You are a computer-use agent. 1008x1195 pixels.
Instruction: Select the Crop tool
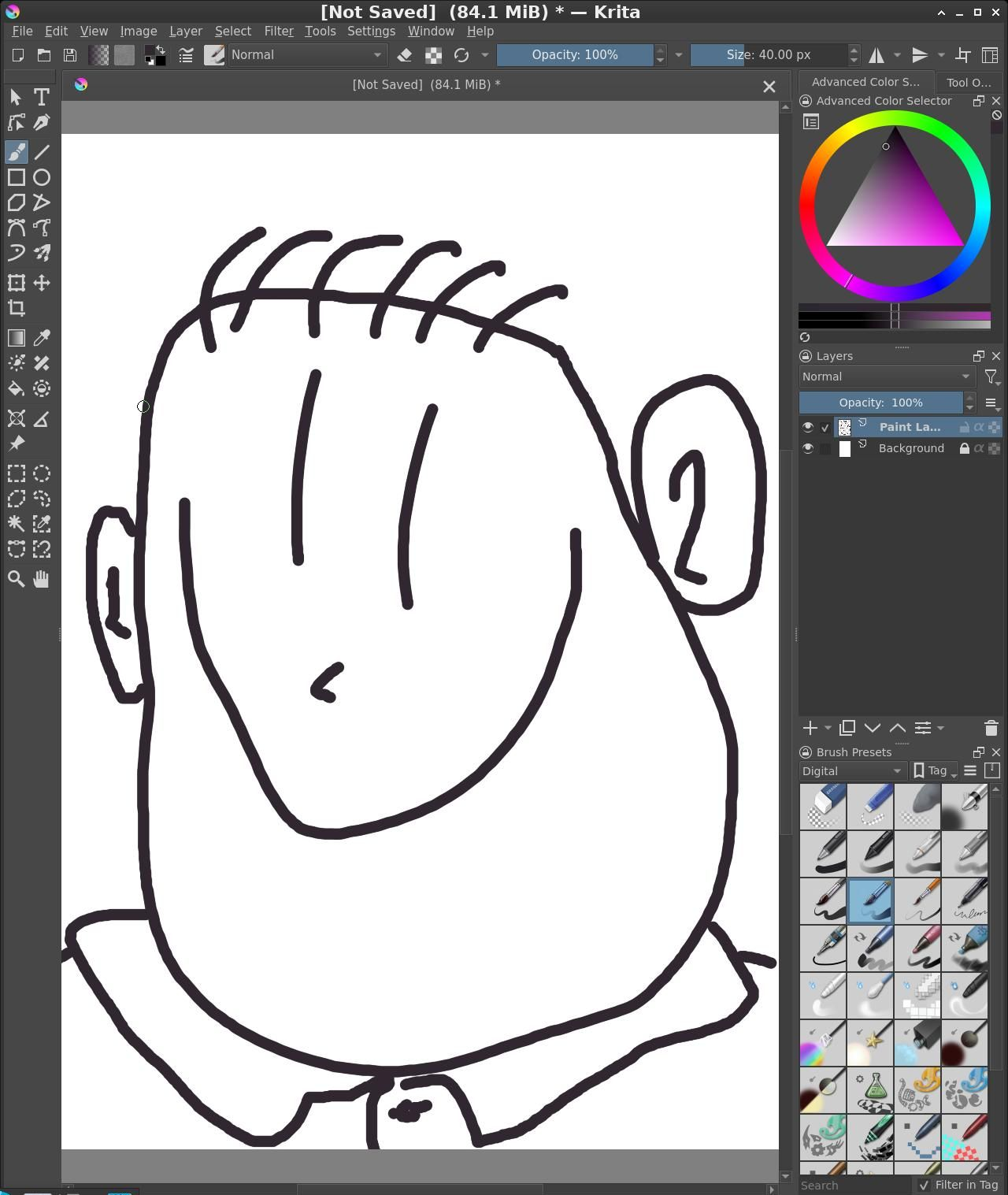point(16,308)
